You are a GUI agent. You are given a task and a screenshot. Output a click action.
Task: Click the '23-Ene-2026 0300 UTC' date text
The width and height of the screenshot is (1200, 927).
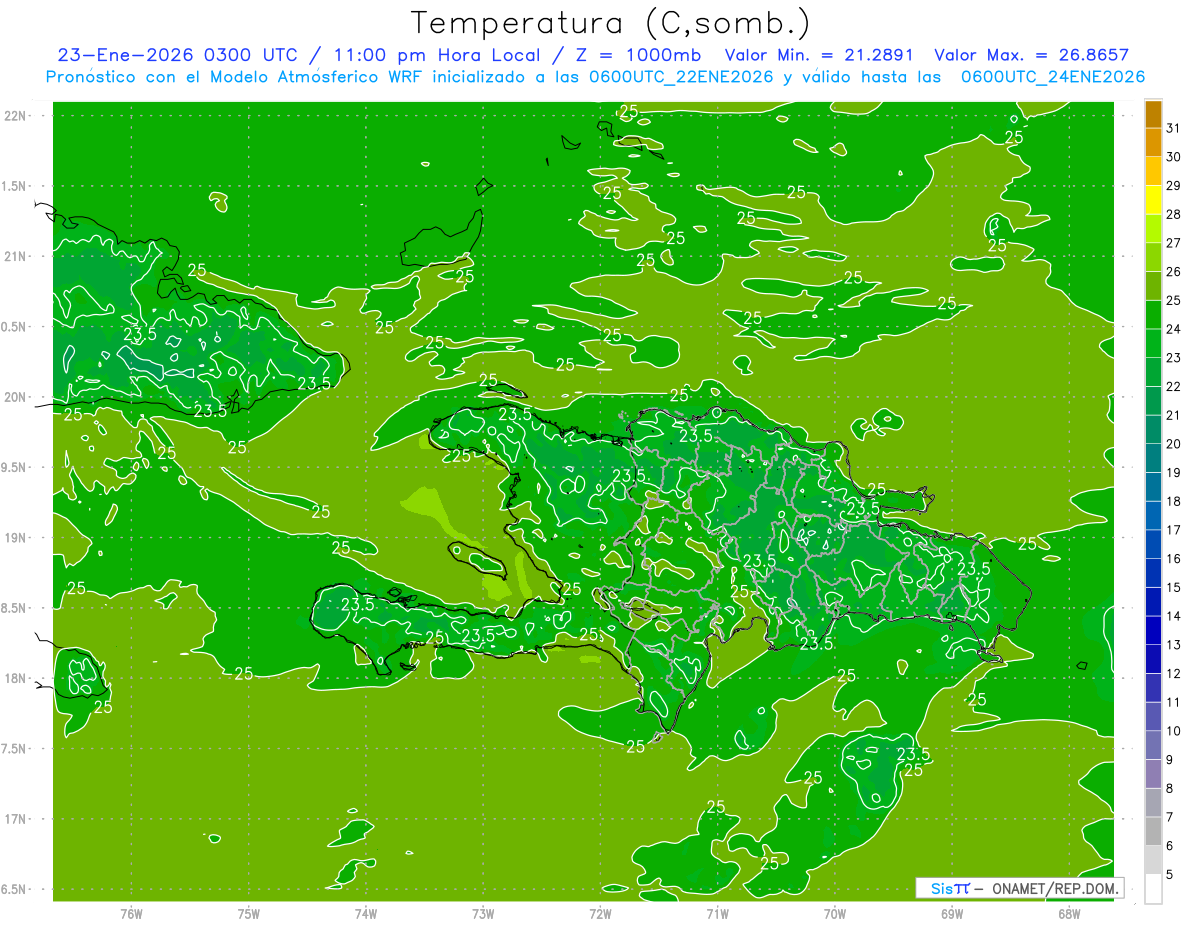pos(177,55)
